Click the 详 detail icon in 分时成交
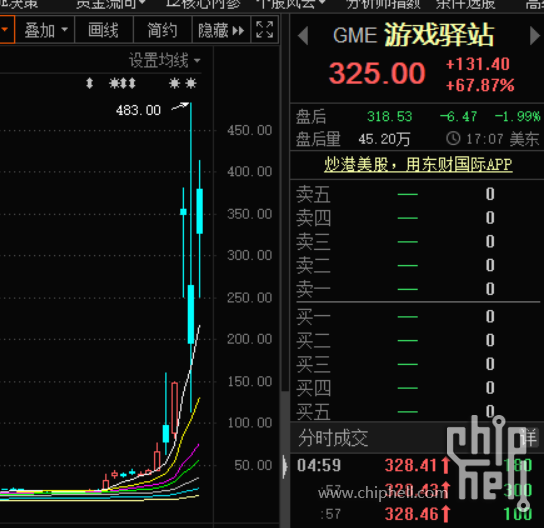The image size is (544, 528). point(529,437)
